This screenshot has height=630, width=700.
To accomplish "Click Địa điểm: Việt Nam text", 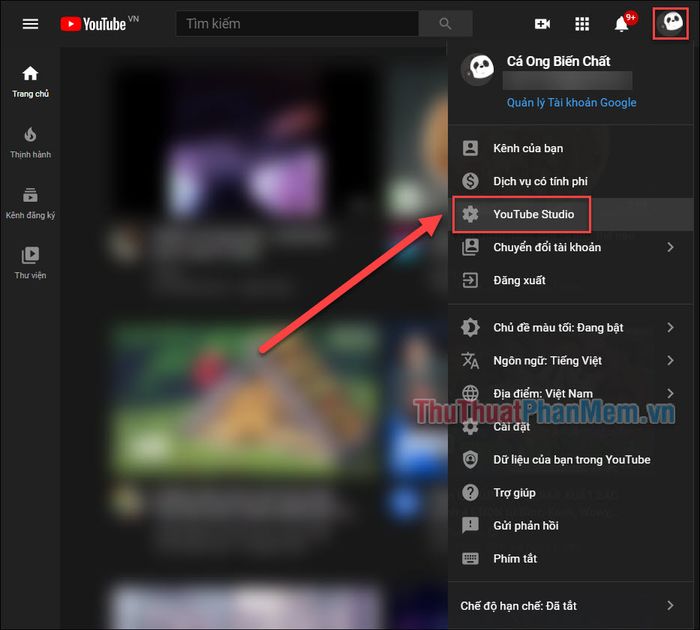I will [x=543, y=393].
